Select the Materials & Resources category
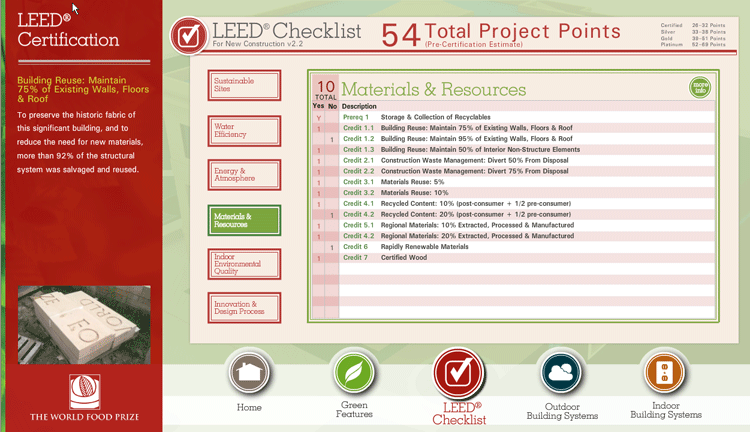The image size is (750, 432). pos(244,220)
